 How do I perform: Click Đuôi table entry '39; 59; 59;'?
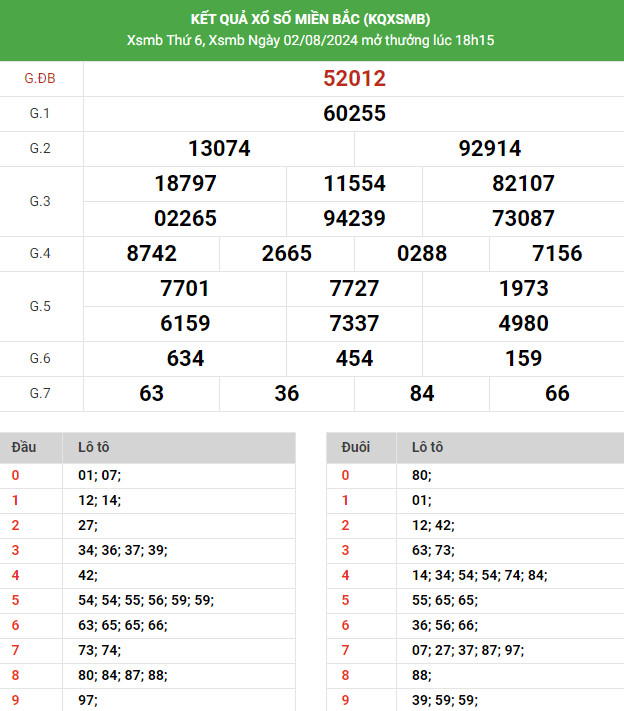445,700
